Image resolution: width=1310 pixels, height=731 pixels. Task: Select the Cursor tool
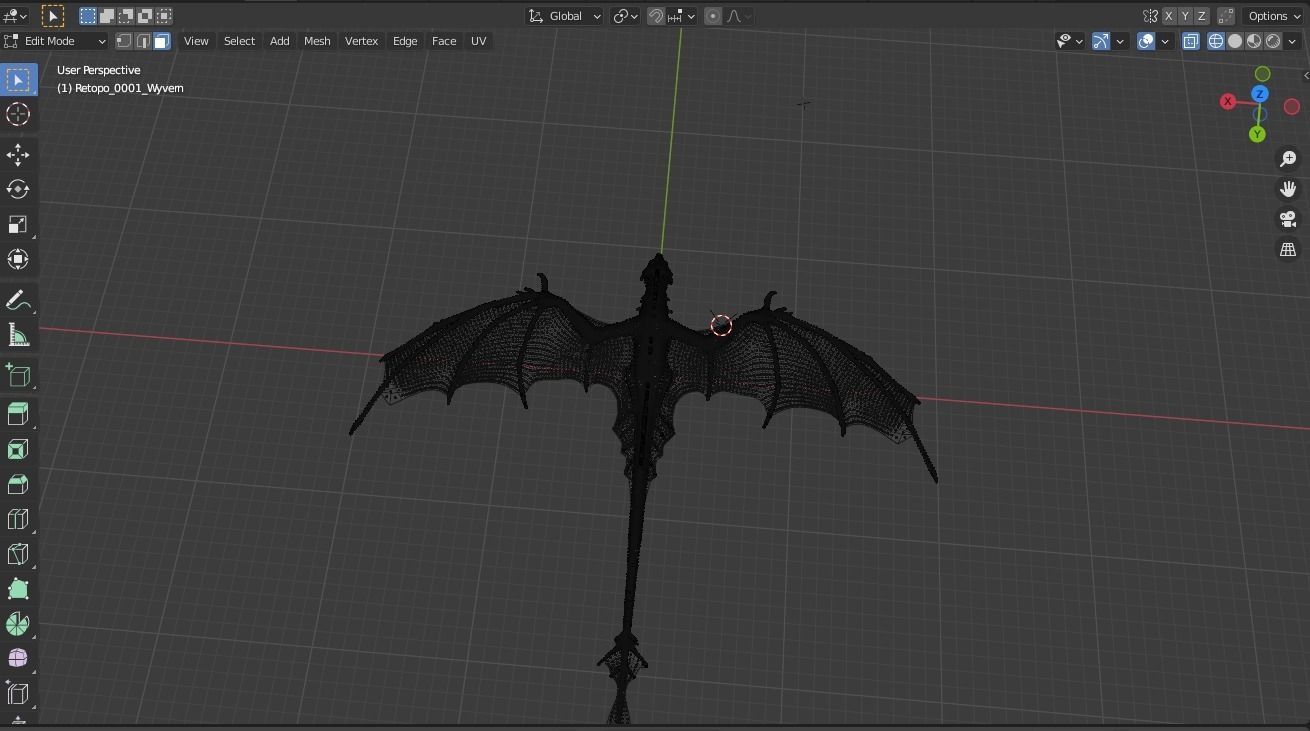18,114
